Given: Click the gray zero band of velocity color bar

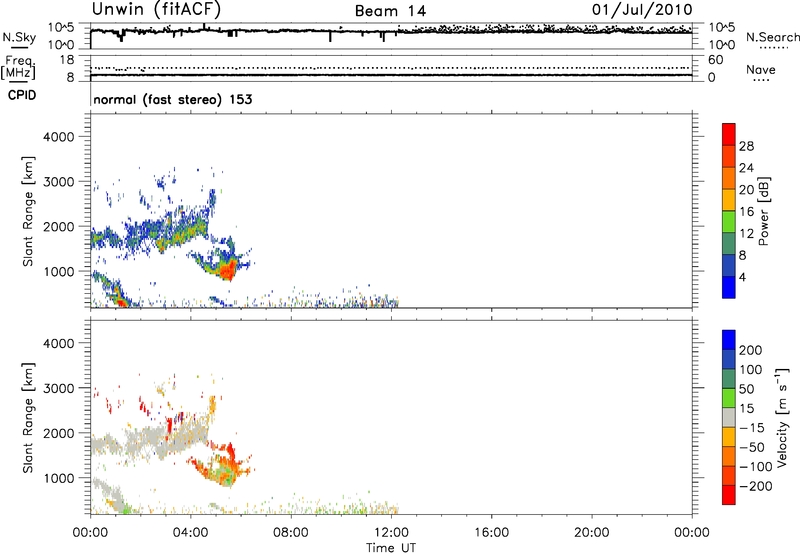Looking at the screenshot, I should click(x=729, y=417).
